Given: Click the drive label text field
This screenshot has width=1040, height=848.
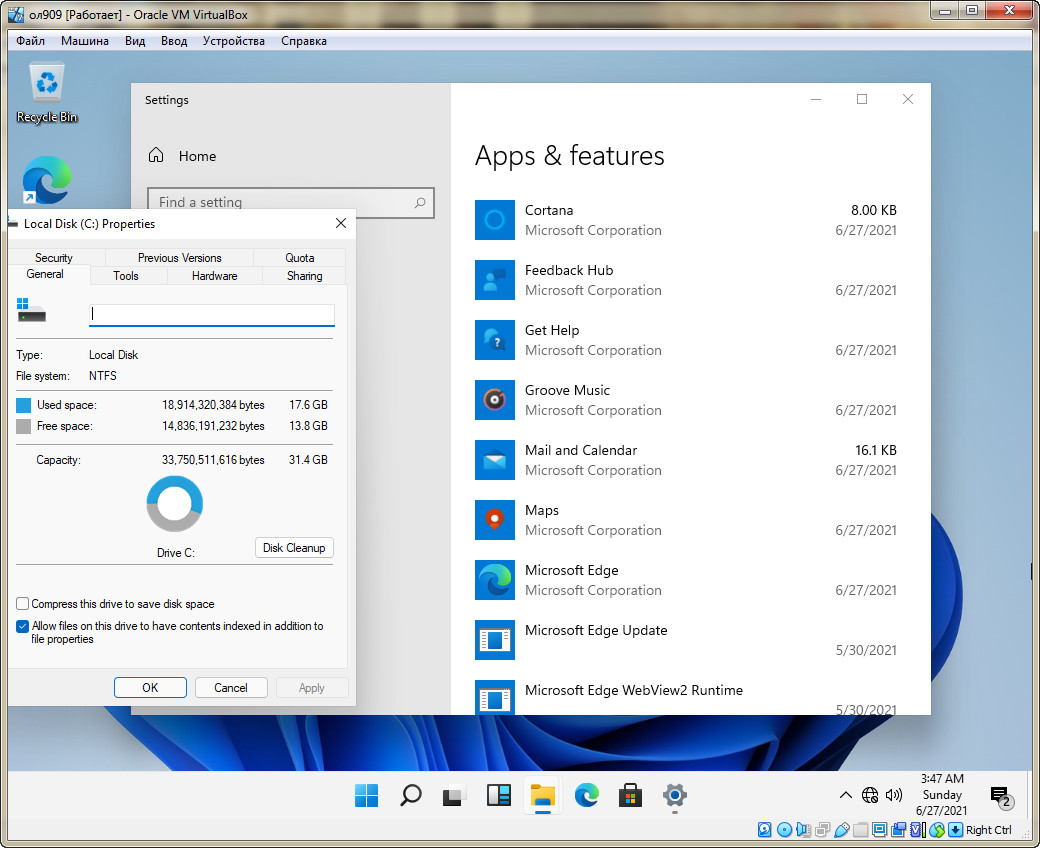Looking at the screenshot, I should (x=212, y=314).
